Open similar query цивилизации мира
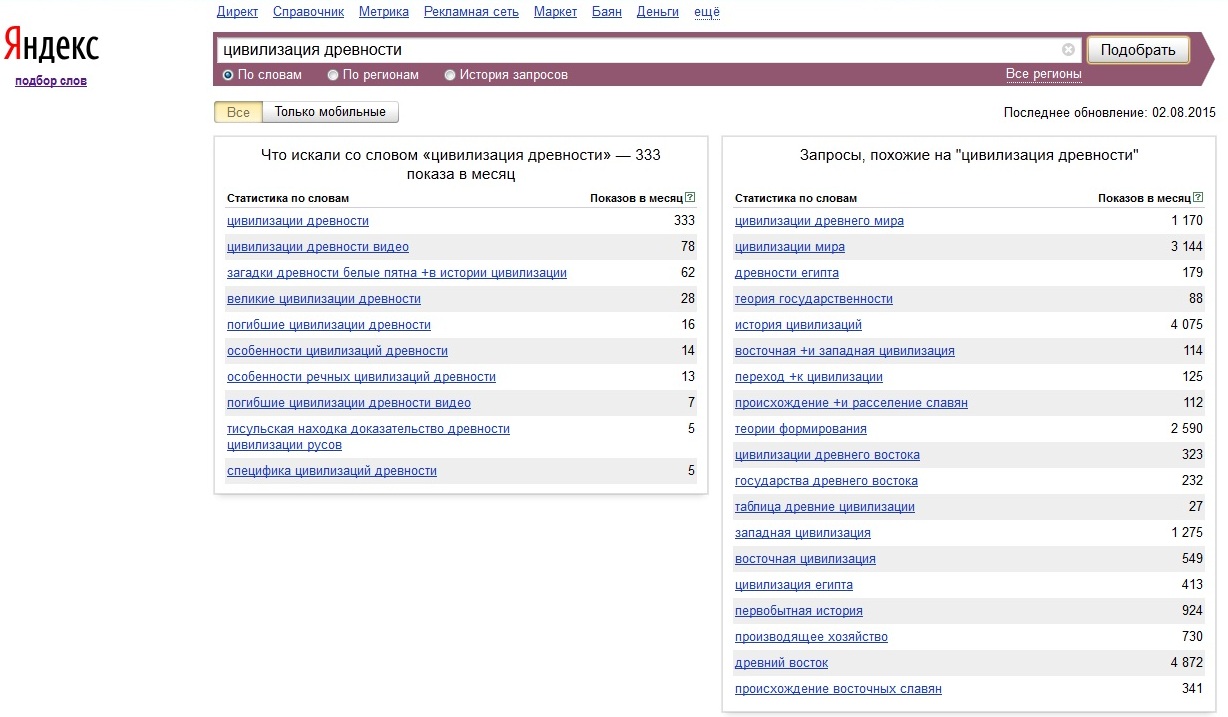Screen dimensions: 1228x717 [790, 247]
